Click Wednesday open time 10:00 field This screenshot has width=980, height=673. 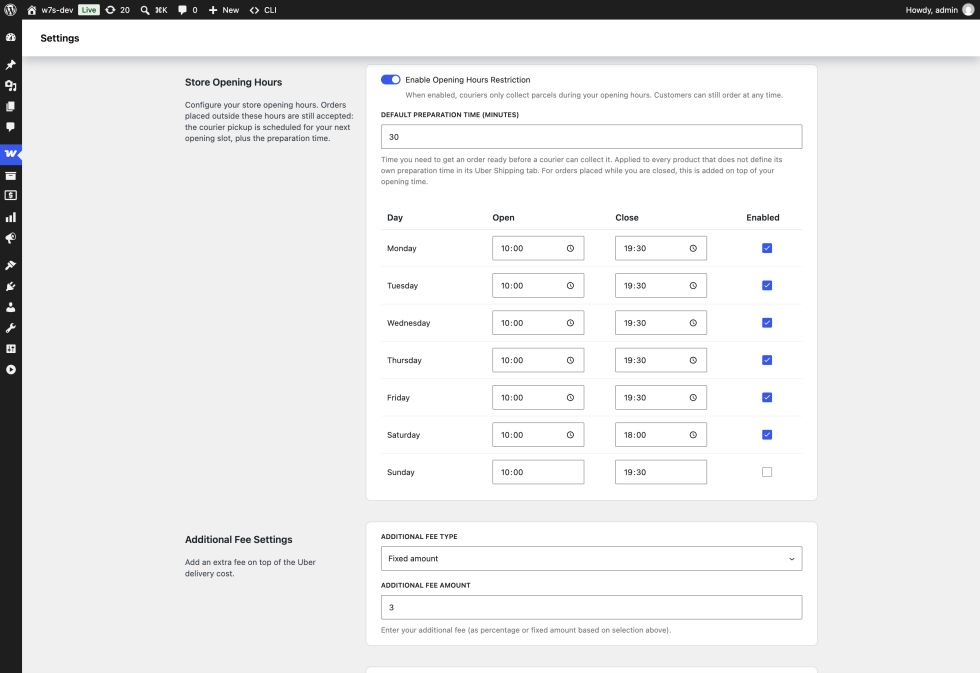click(538, 323)
